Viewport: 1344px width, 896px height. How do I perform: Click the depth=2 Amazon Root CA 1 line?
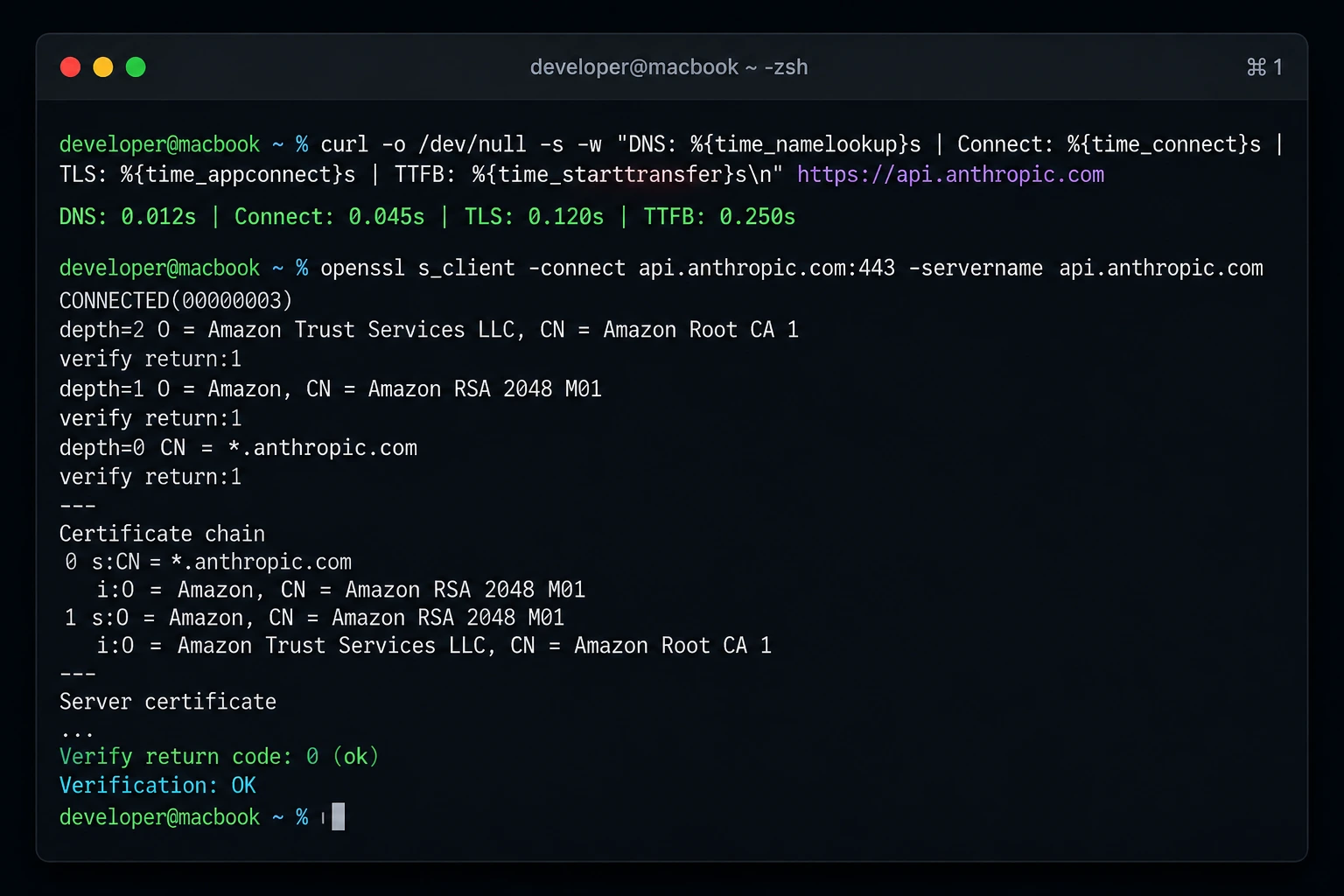click(429, 330)
